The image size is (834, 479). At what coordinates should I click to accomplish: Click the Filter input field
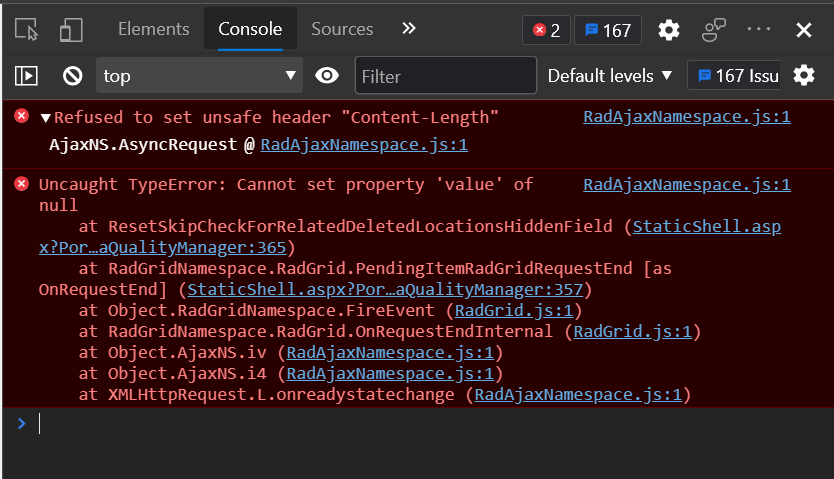pyautogui.click(x=442, y=75)
